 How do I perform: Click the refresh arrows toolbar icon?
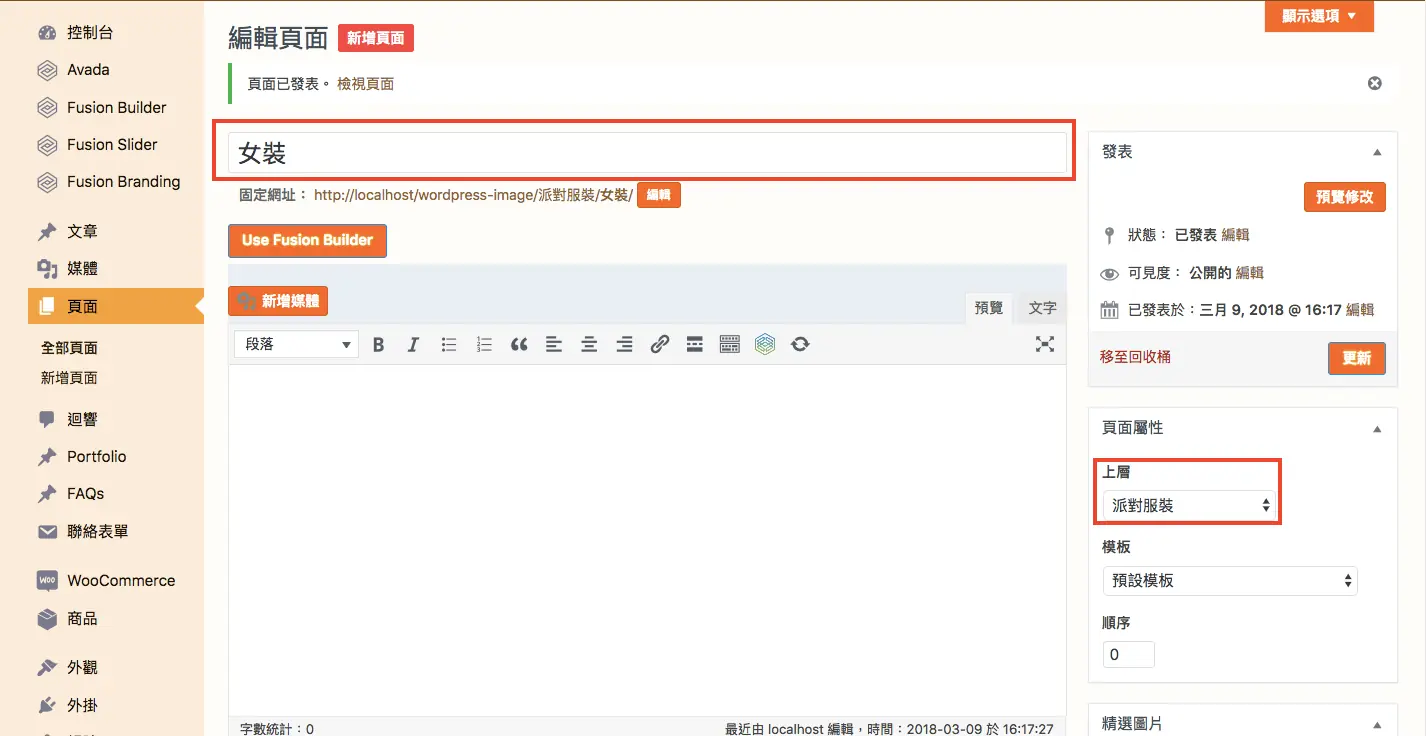pos(800,344)
